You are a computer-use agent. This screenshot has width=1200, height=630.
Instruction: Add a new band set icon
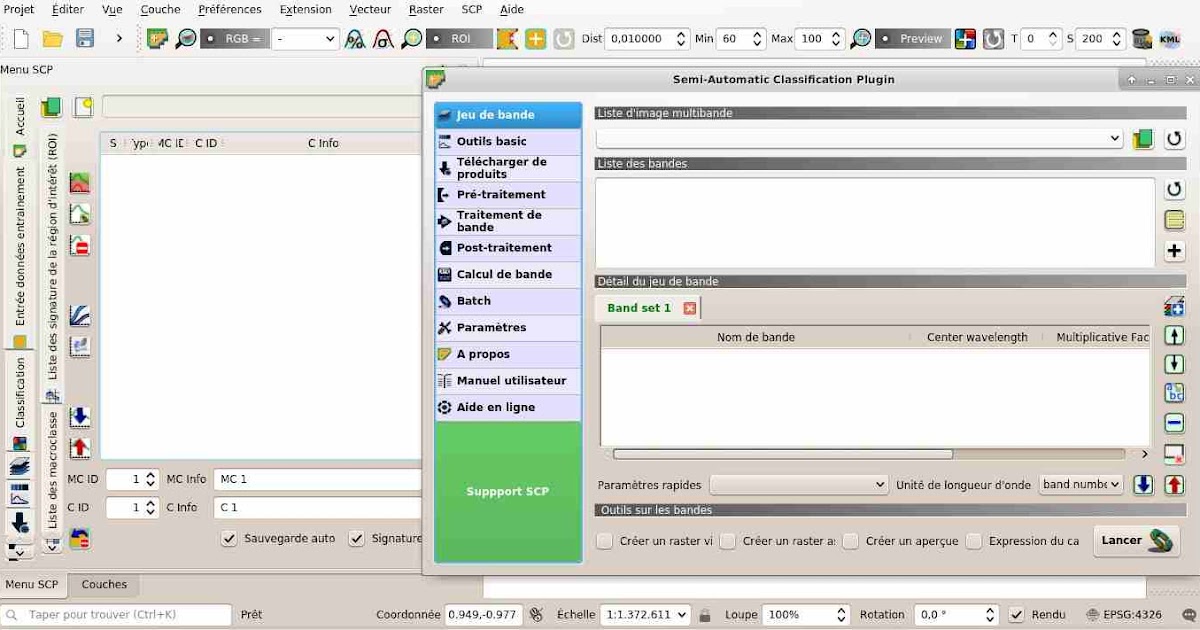click(x=1175, y=306)
